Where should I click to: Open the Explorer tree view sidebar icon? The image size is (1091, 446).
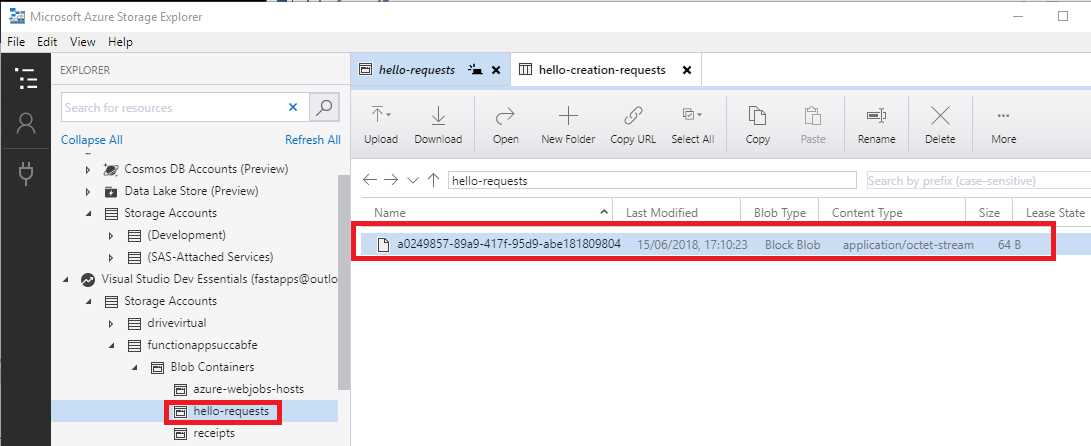26,79
